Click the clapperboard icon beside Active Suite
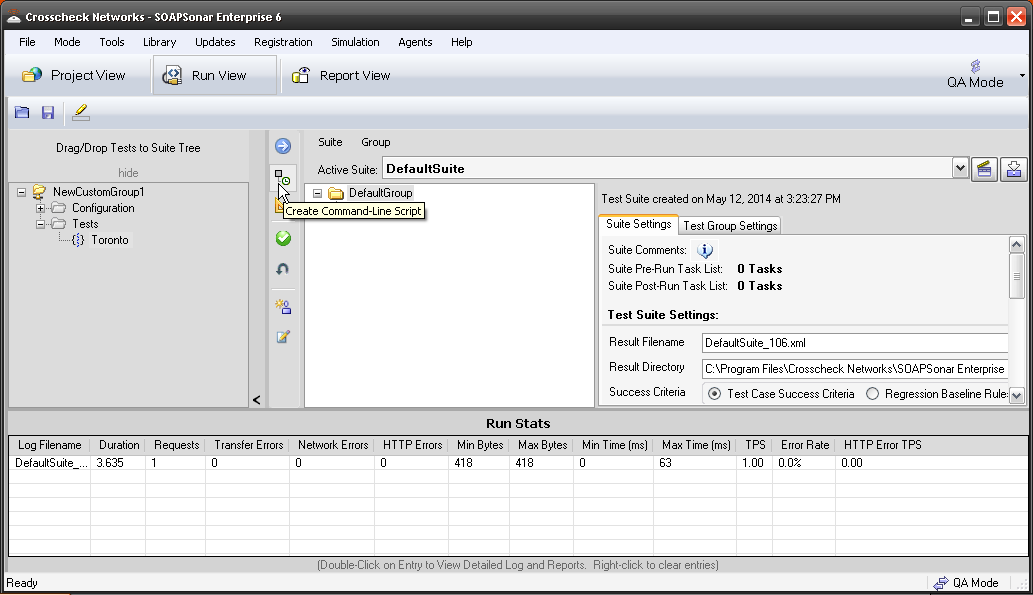Screen dimensions: 1033x595 984,169
